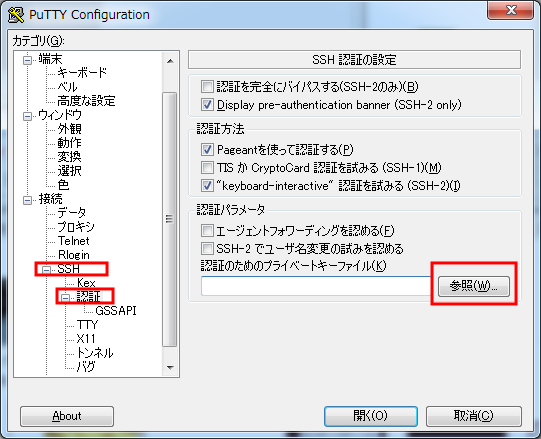Click 取消(C) cancel button
The width and height of the screenshot is (541, 439).
[x=474, y=416]
